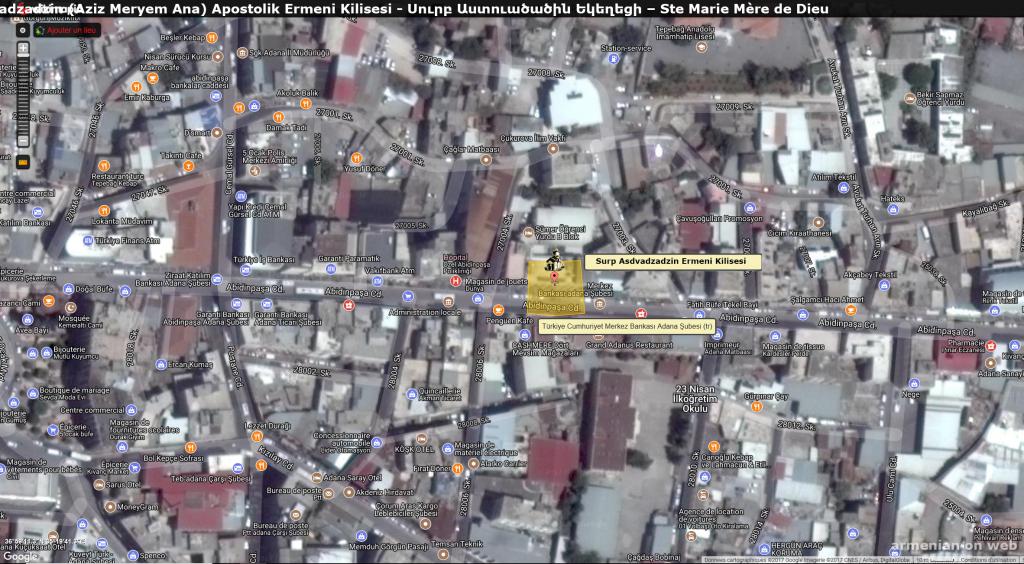This screenshot has height=564, width=1024.
Task: Click the Emir Kaburga restaurant icon
Action: click(x=136, y=87)
